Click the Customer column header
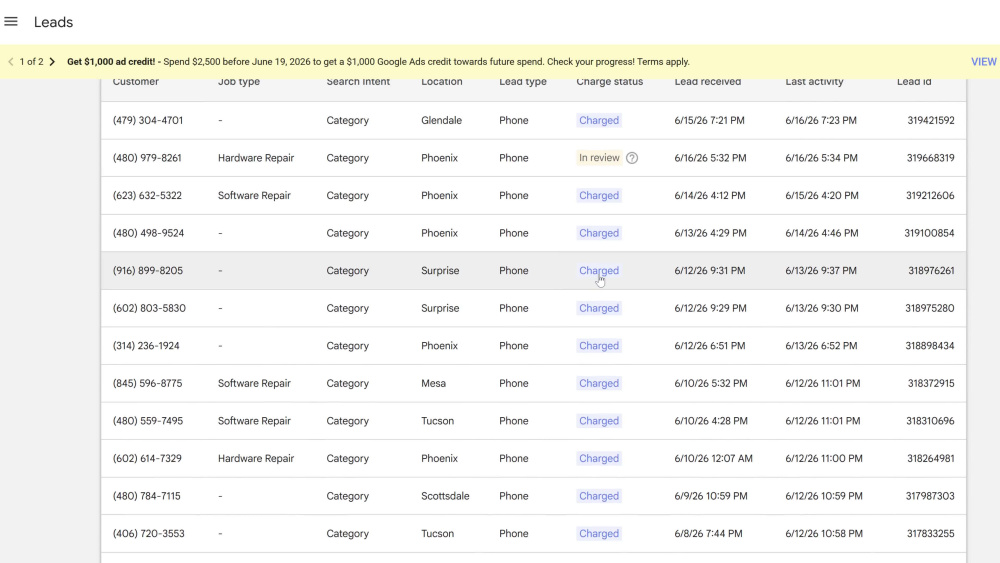 click(x=136, y=82)
